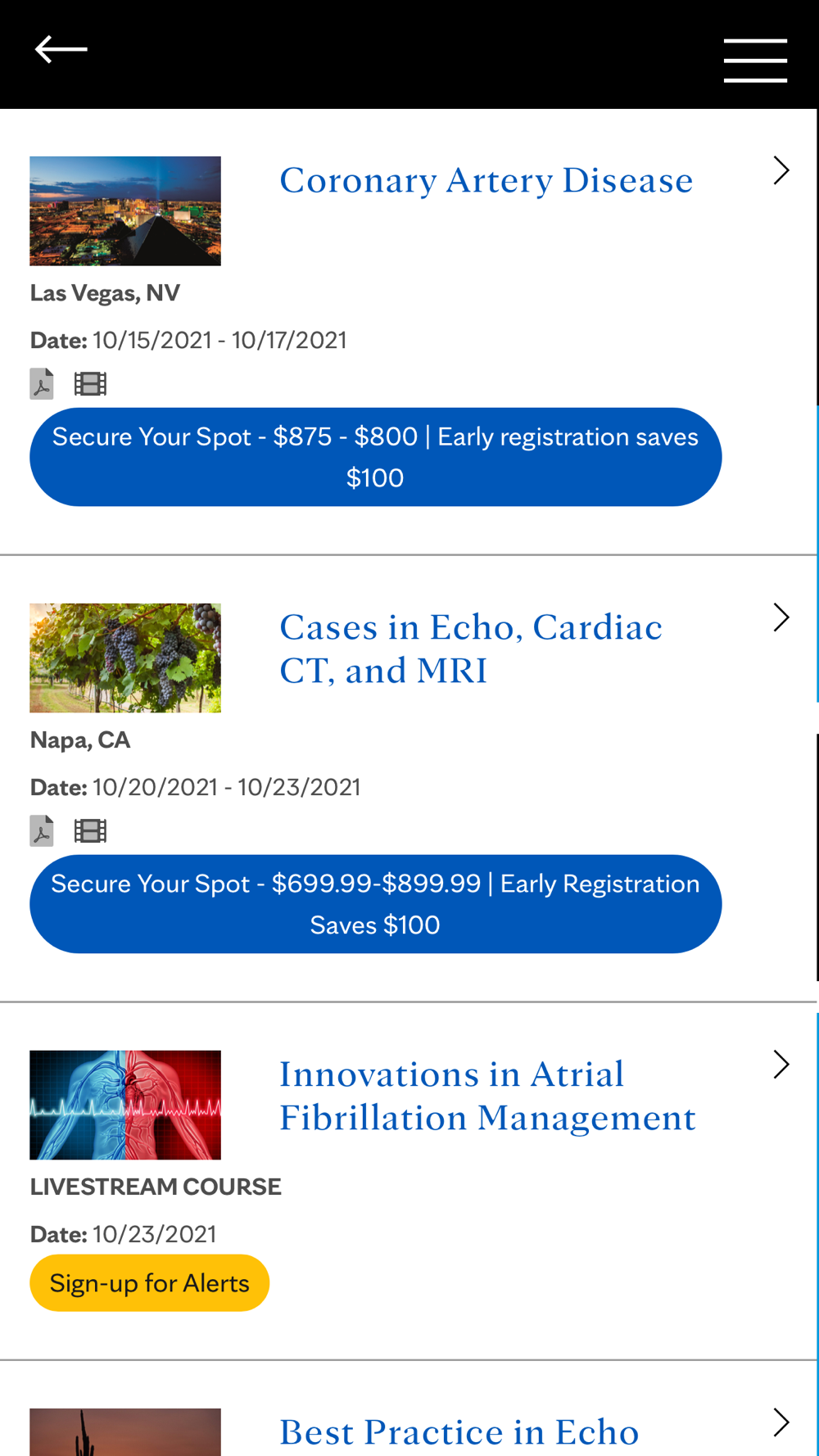Open PDF brochure for Coronary Artery Disease
819x1456 pixels.
(x=42, y=384)
